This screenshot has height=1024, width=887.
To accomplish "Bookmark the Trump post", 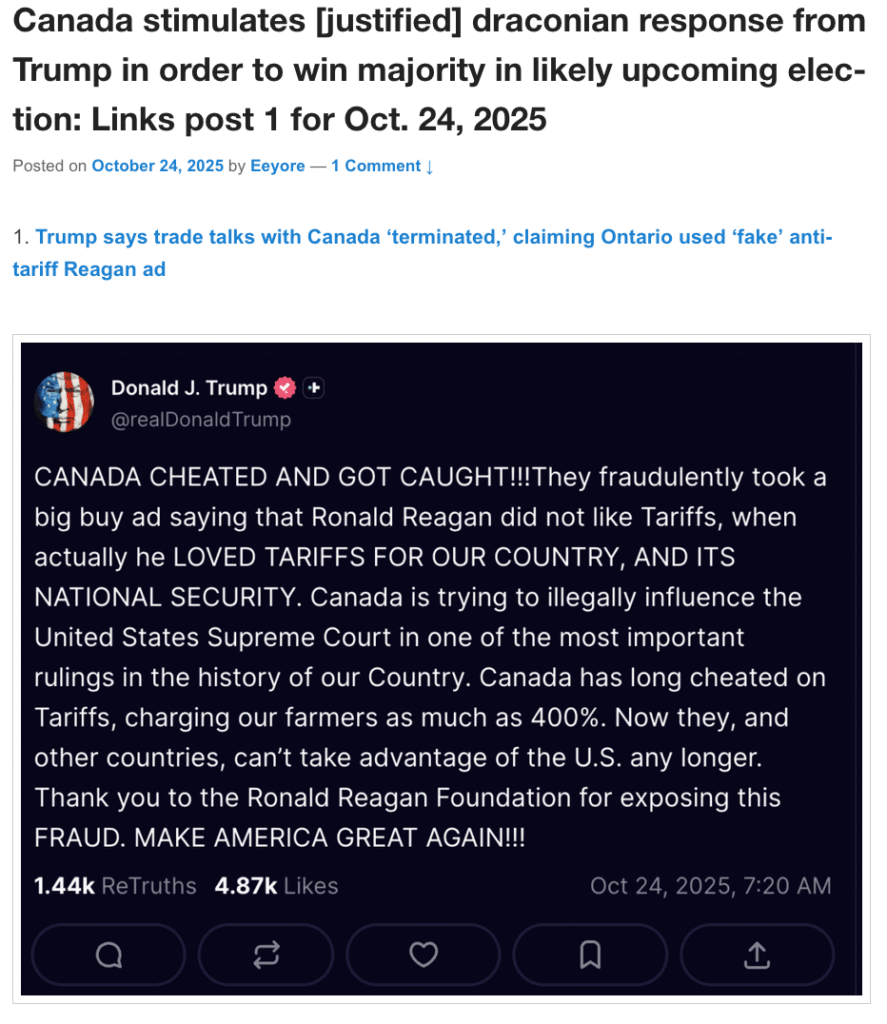I will (590, 955).
